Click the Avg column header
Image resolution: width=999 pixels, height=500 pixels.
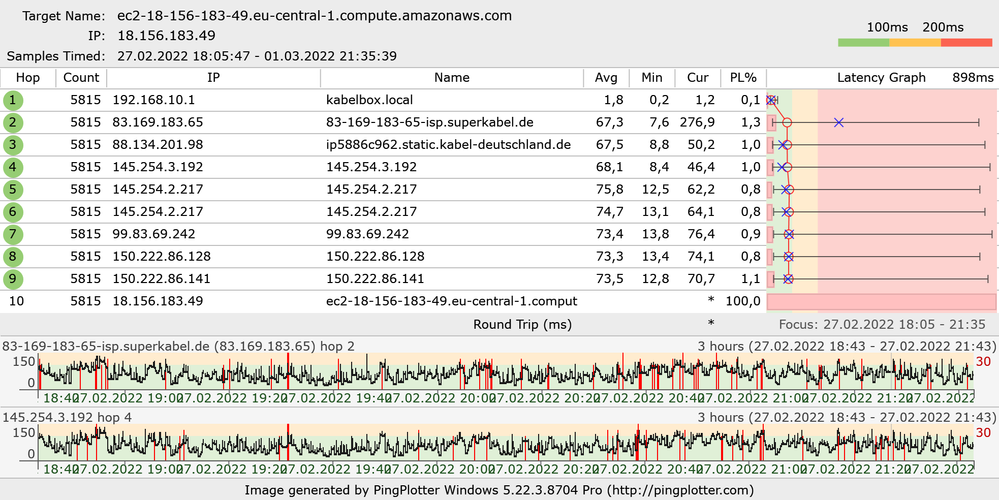tap(607, 78)
